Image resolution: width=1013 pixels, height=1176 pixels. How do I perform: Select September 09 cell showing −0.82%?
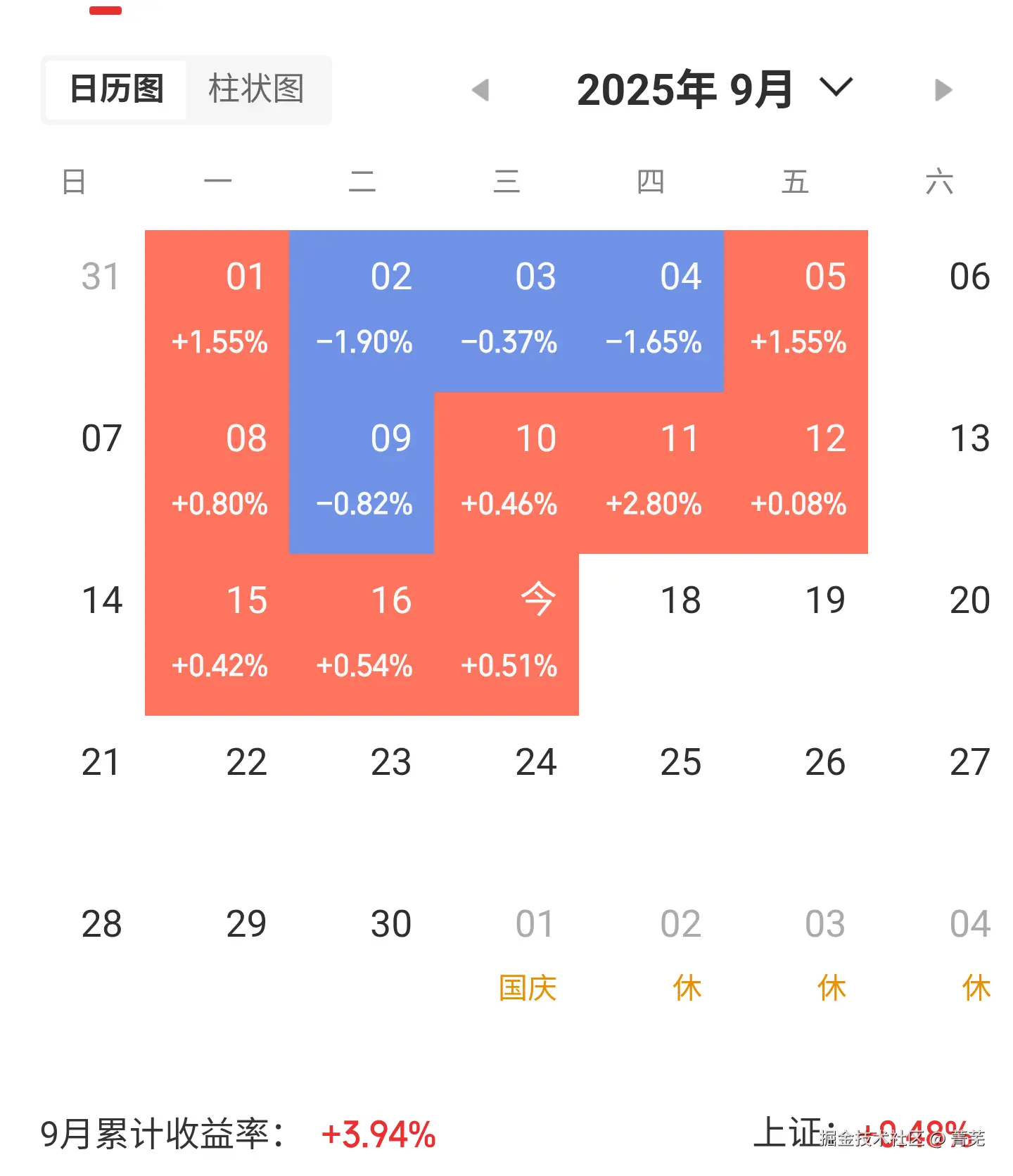point(362,472)
